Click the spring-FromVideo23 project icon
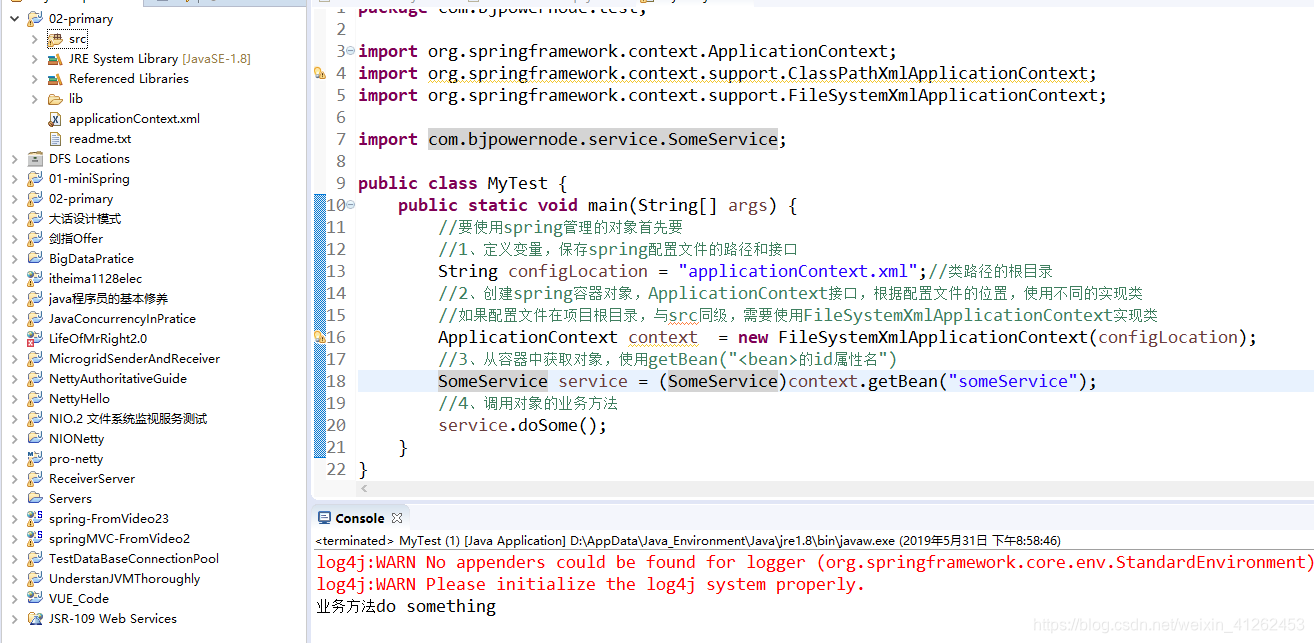 [x=35, y=519]
